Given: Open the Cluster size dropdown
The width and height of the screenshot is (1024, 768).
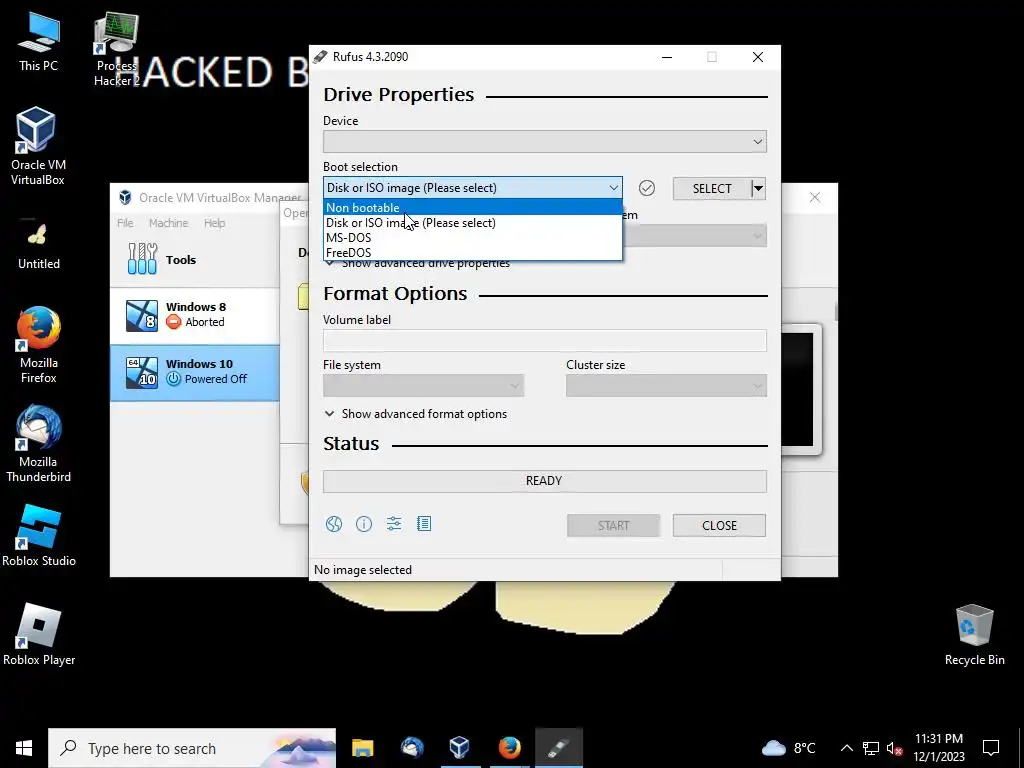Looking at the screenshot, I should click(666, 385).
